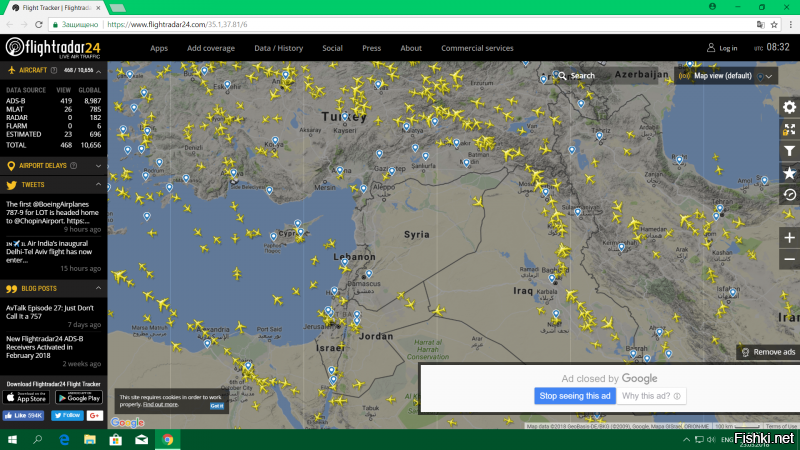Open the Find out more cookies link
The height and width of the screenshot is (450, 800).
[160, 405]
